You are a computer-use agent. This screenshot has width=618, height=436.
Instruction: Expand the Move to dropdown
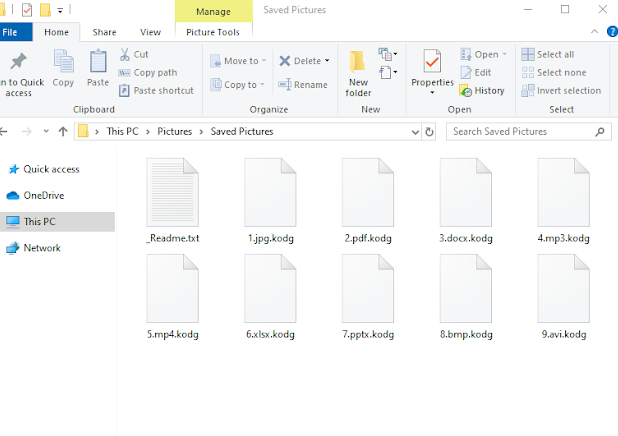263,61
